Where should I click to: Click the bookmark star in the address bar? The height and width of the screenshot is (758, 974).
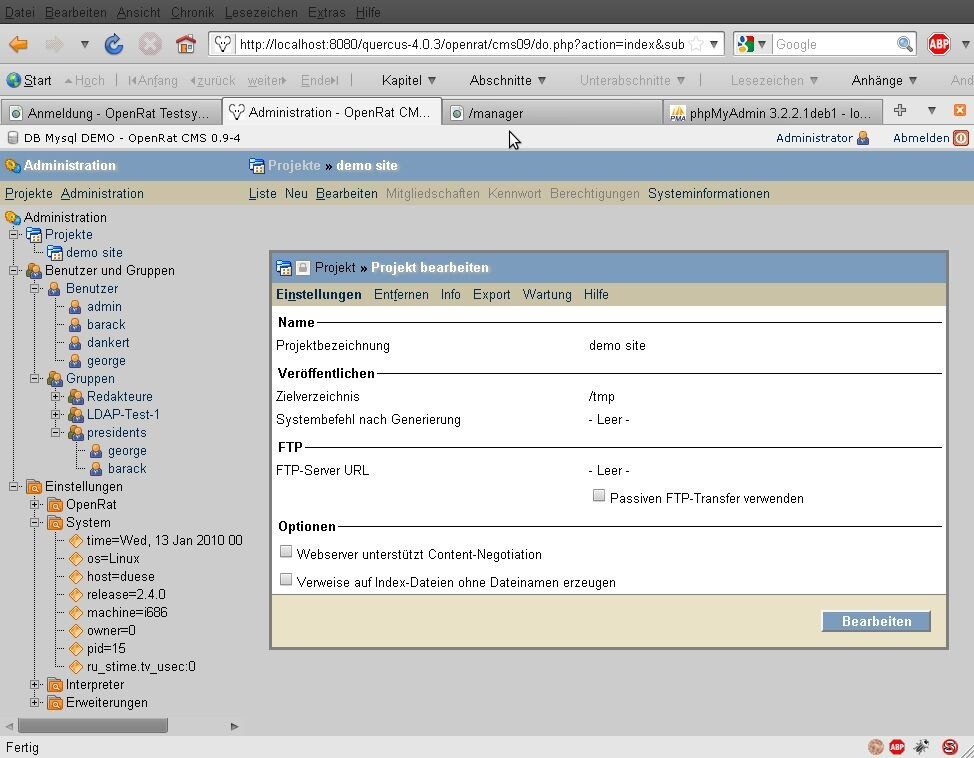pyautogui.click(x=696, y=44)
